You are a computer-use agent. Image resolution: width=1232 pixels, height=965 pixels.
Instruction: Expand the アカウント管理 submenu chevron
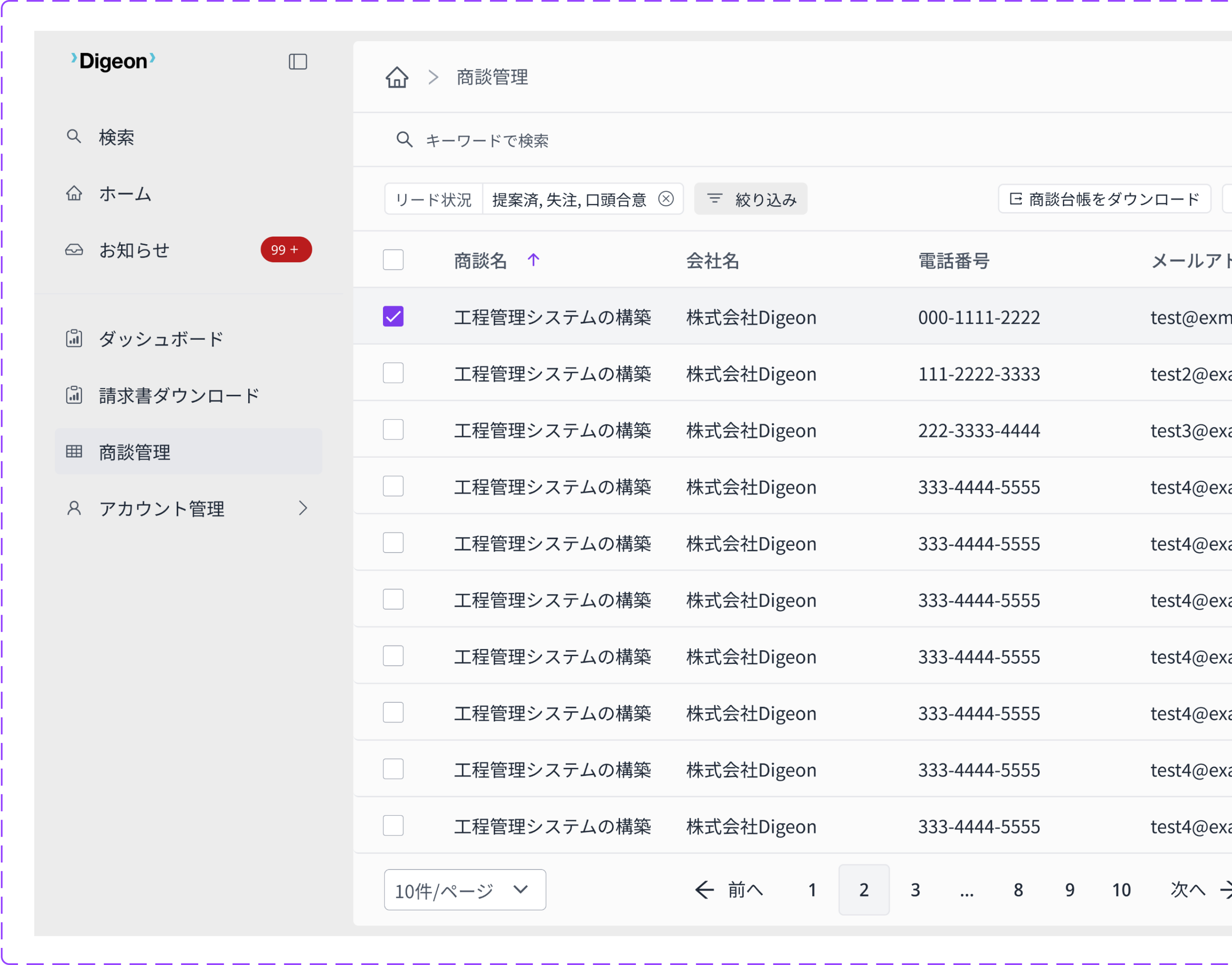pos(303,508)
